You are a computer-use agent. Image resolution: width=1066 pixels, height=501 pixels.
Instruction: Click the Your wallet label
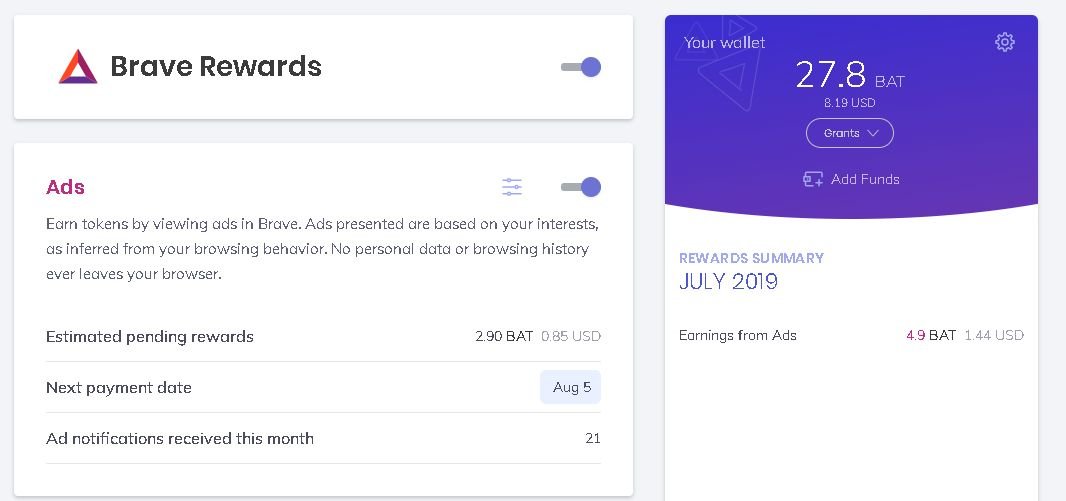[x=725, y=43]
